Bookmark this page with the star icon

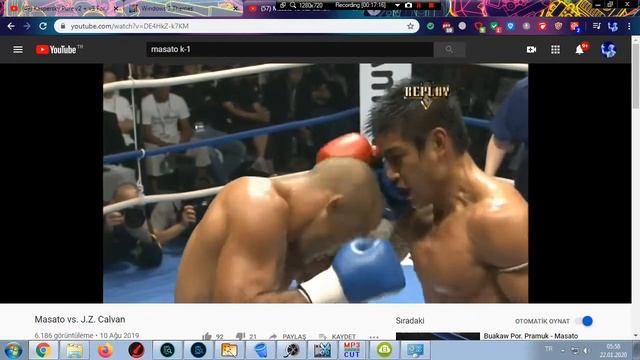click(x=410, y=26)
